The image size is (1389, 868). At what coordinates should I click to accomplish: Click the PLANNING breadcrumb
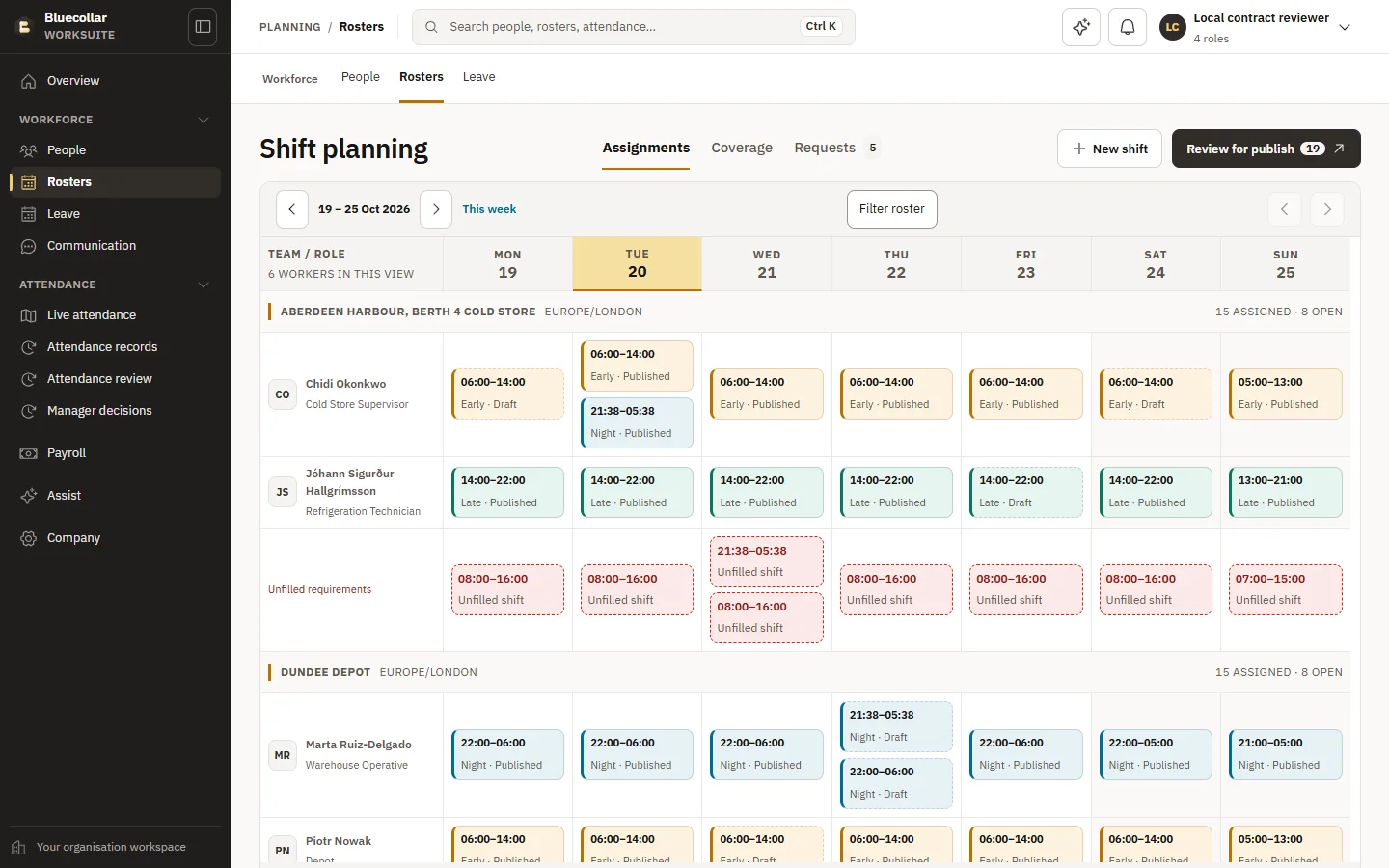[x=290, y=27]
